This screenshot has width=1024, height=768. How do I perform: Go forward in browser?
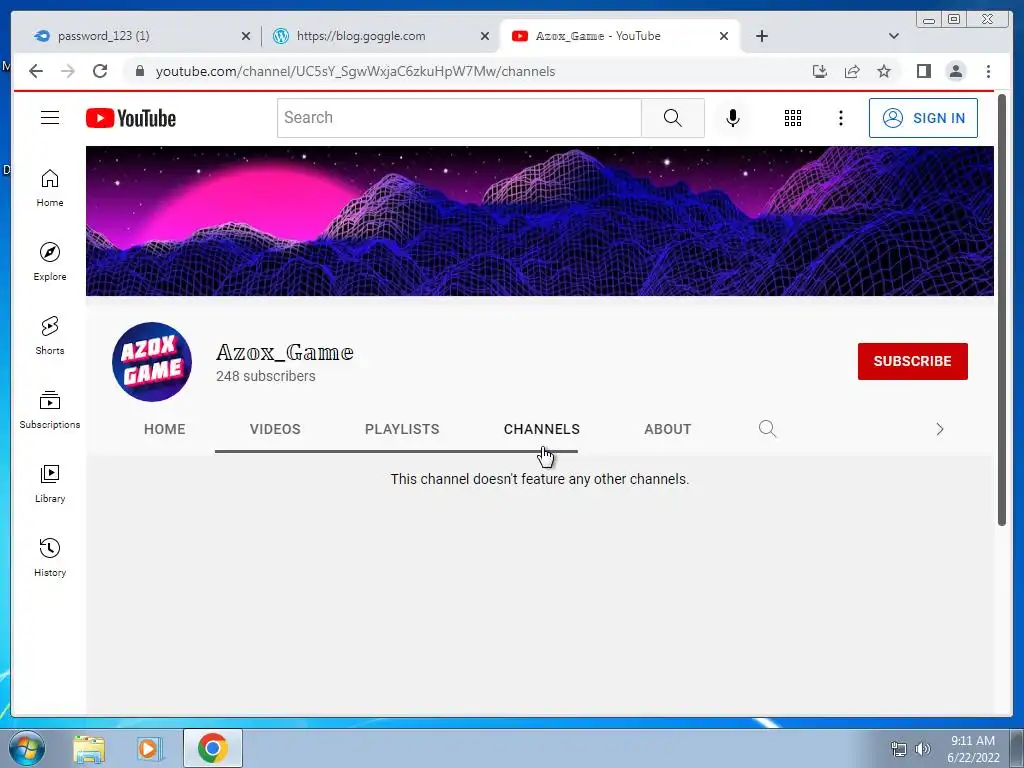[68, 71]
